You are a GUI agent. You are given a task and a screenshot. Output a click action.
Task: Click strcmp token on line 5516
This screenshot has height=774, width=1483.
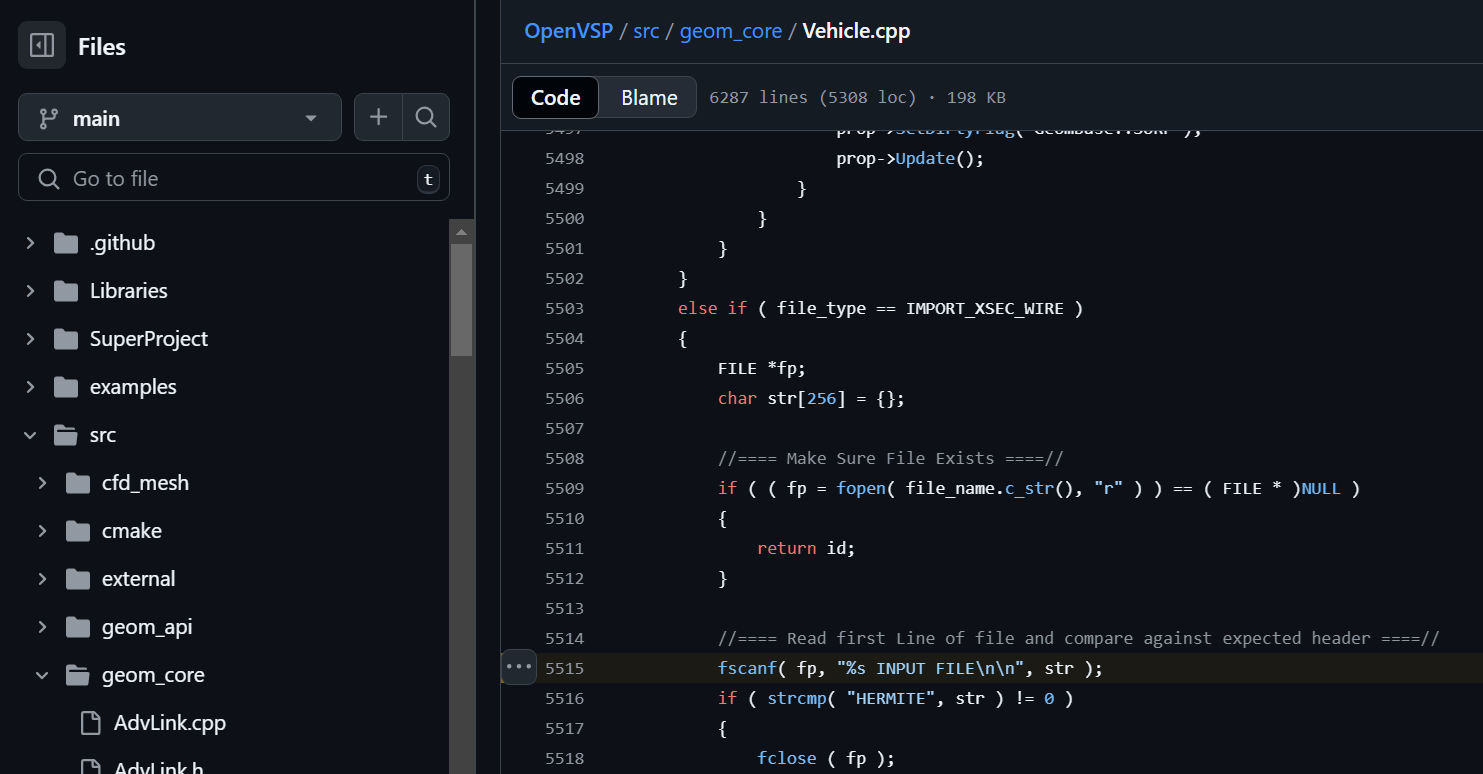(797, 698)
